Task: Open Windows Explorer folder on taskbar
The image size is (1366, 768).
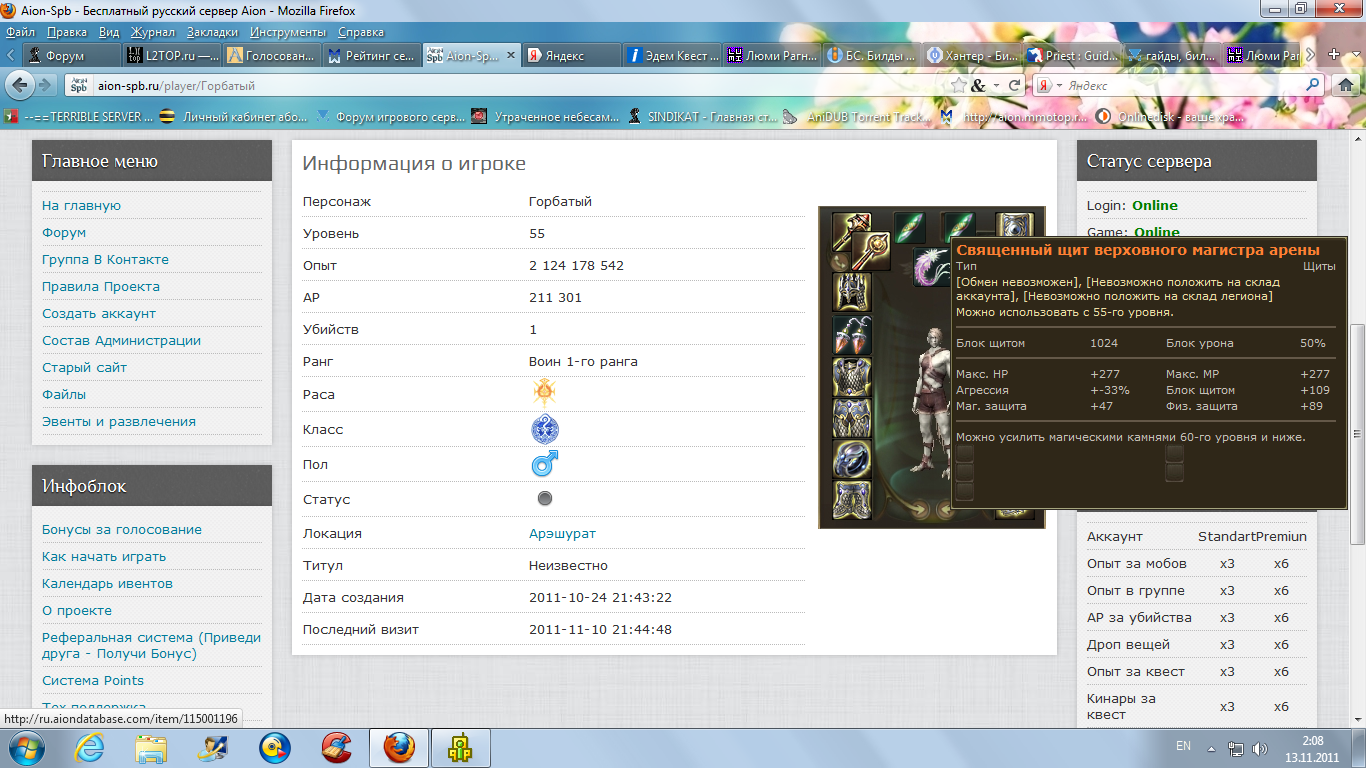Action: [152, 747]
